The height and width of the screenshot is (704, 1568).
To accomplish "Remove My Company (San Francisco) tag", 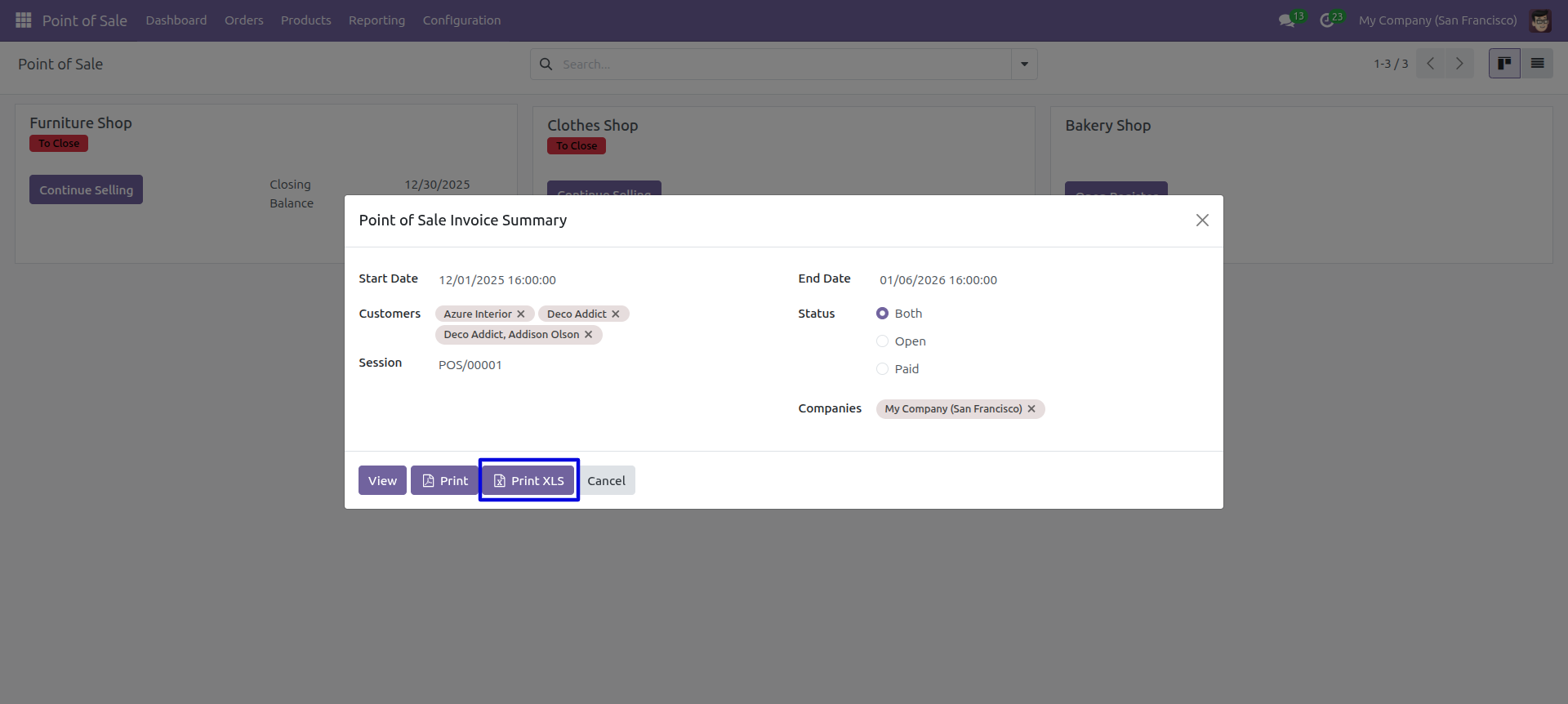I will pyautogui.click(x=1031, y=408).
